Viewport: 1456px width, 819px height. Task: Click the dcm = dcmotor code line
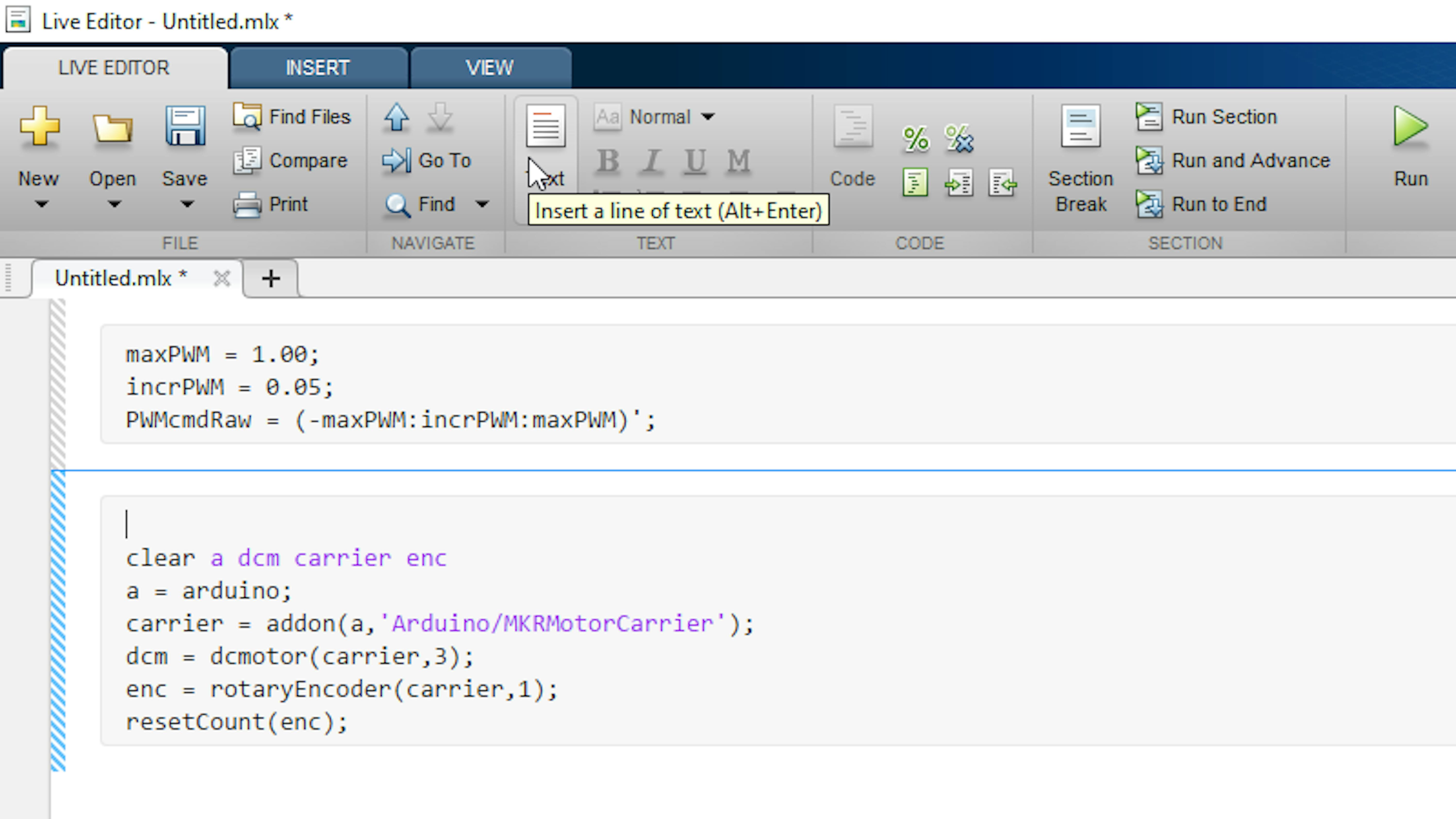[x=299, y=657]
